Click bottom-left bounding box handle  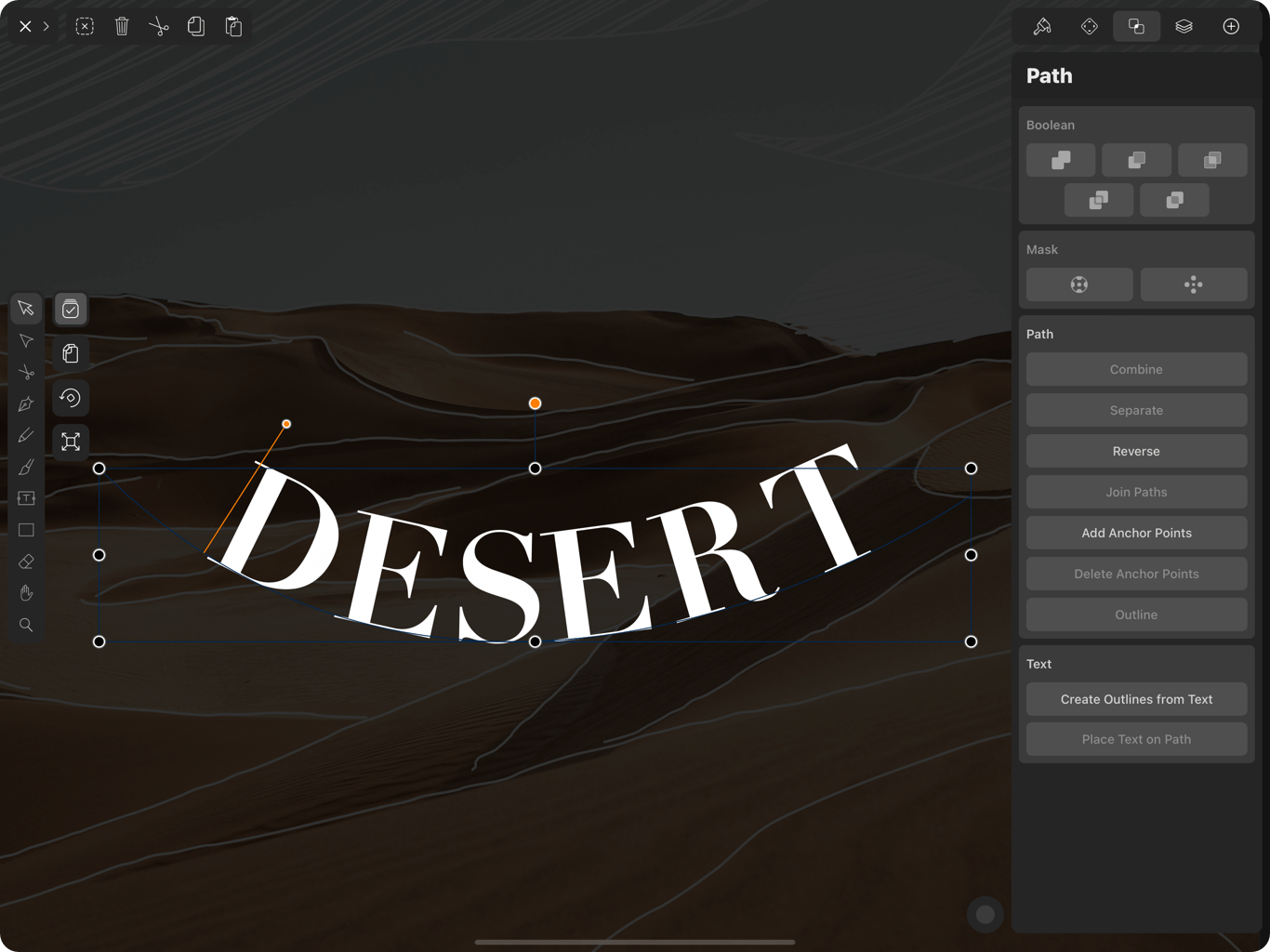(x=99, y=641)
